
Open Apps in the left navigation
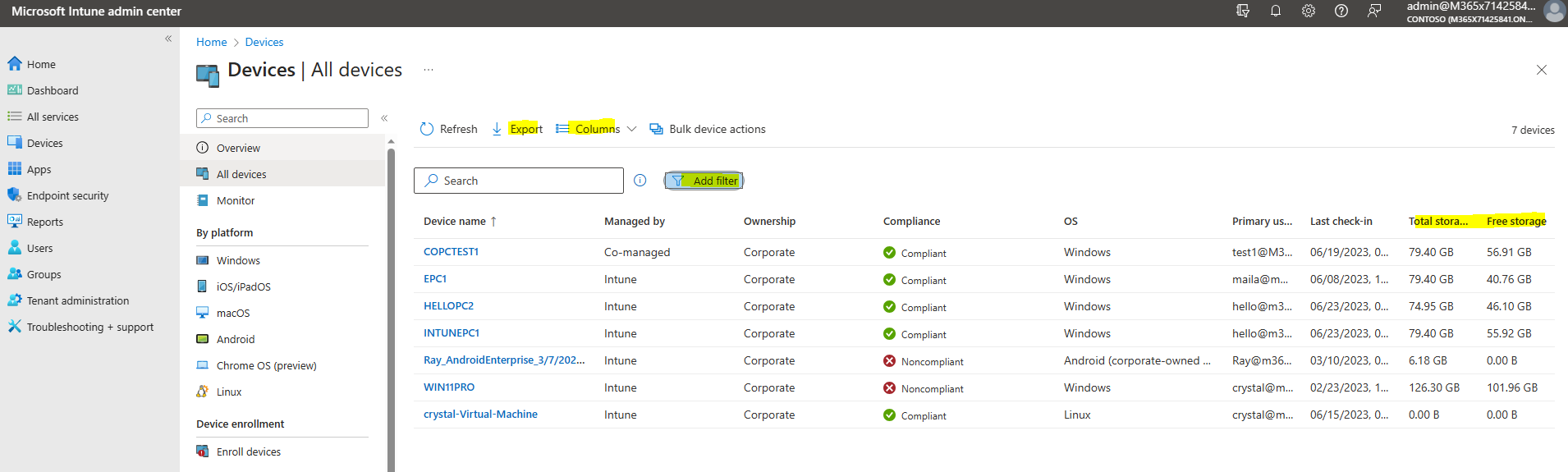(x=39, y=169)
